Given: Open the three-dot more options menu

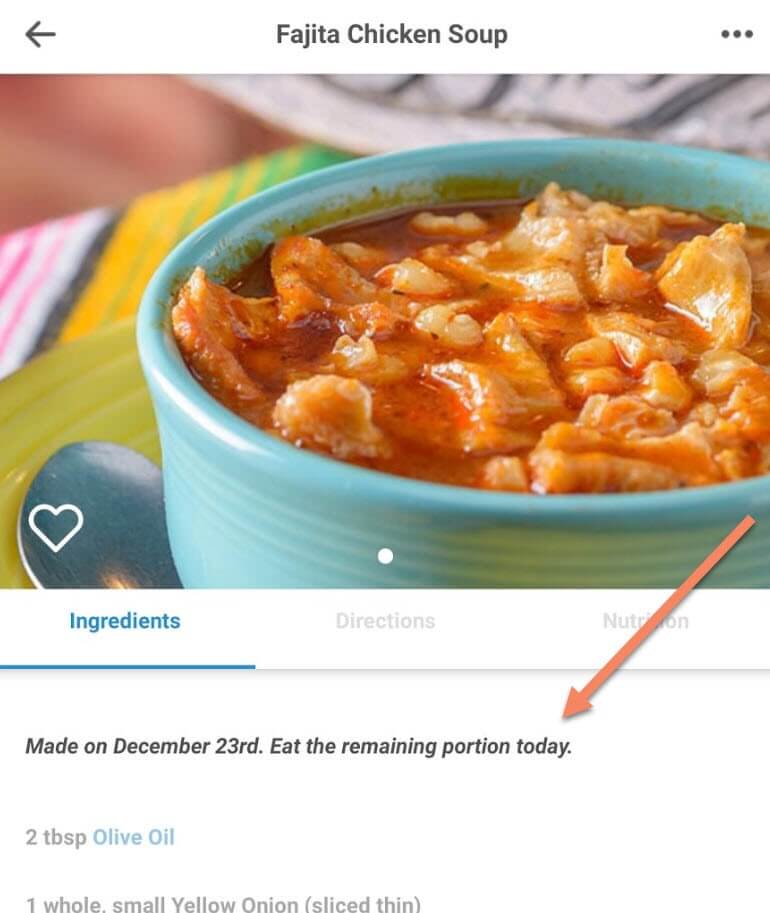Looking at the screenshot, I should coord(737,34).
